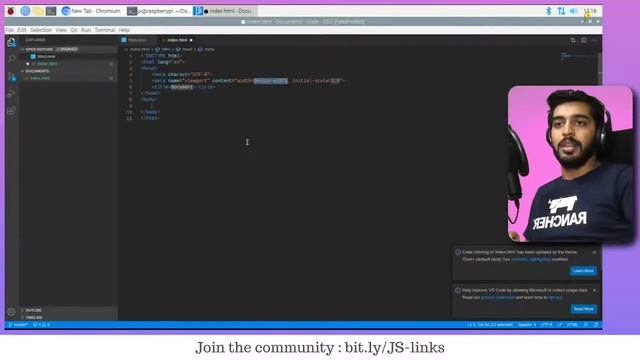Switch to the index.html editor tab

[177, 40]
